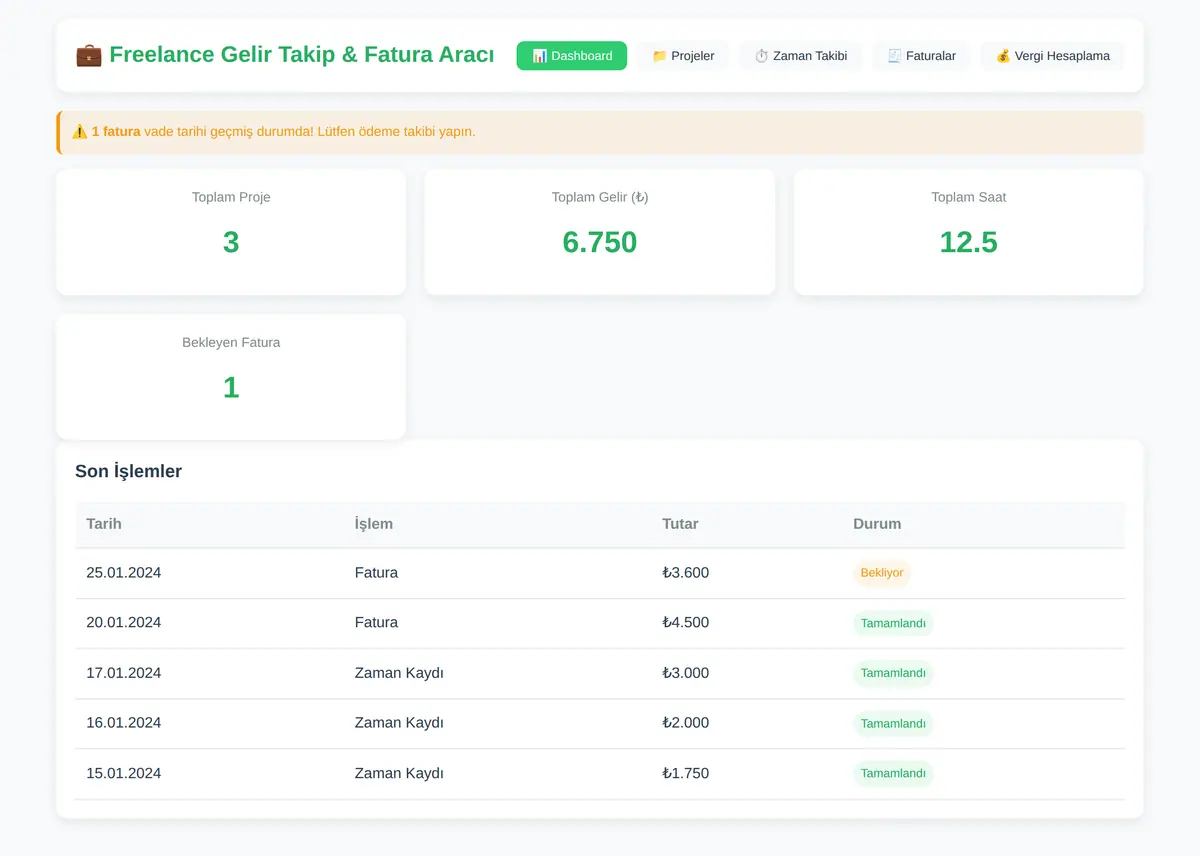Click the value 12.5 in Toplam Saat
The height and width of the screenshot is (856, 1200).
(x=969, y=243)
